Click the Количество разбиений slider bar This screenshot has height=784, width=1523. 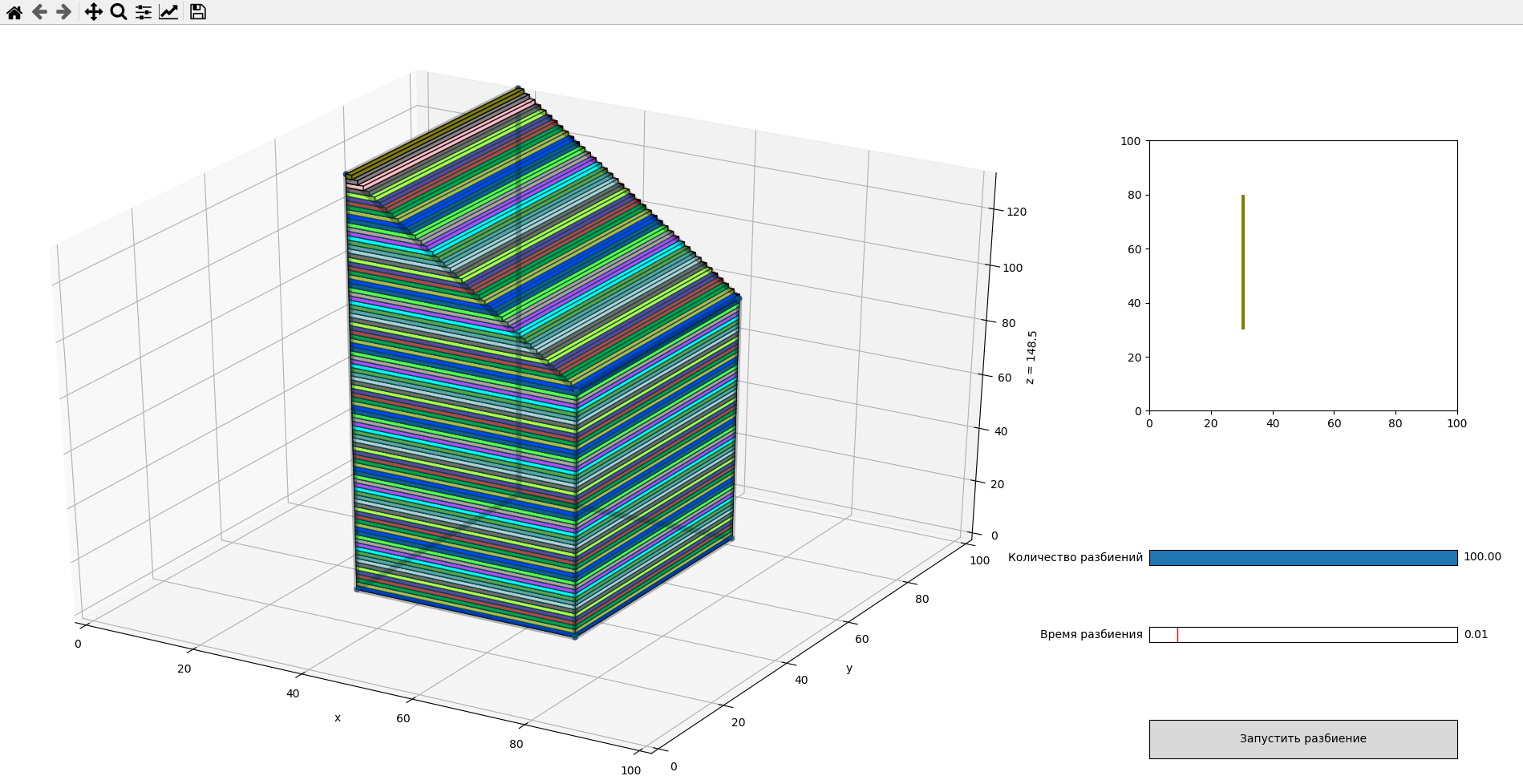coord(1303,557)
